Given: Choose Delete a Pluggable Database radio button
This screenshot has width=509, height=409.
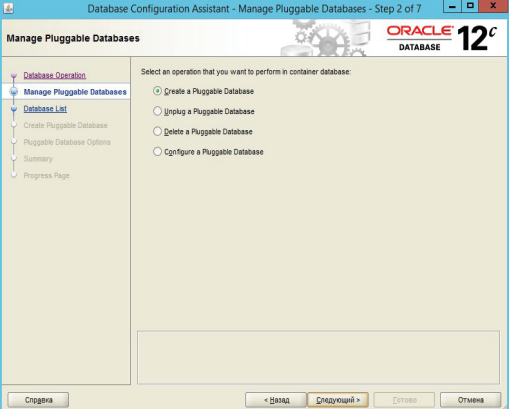Looking at the screenshot, I should 157,131.
